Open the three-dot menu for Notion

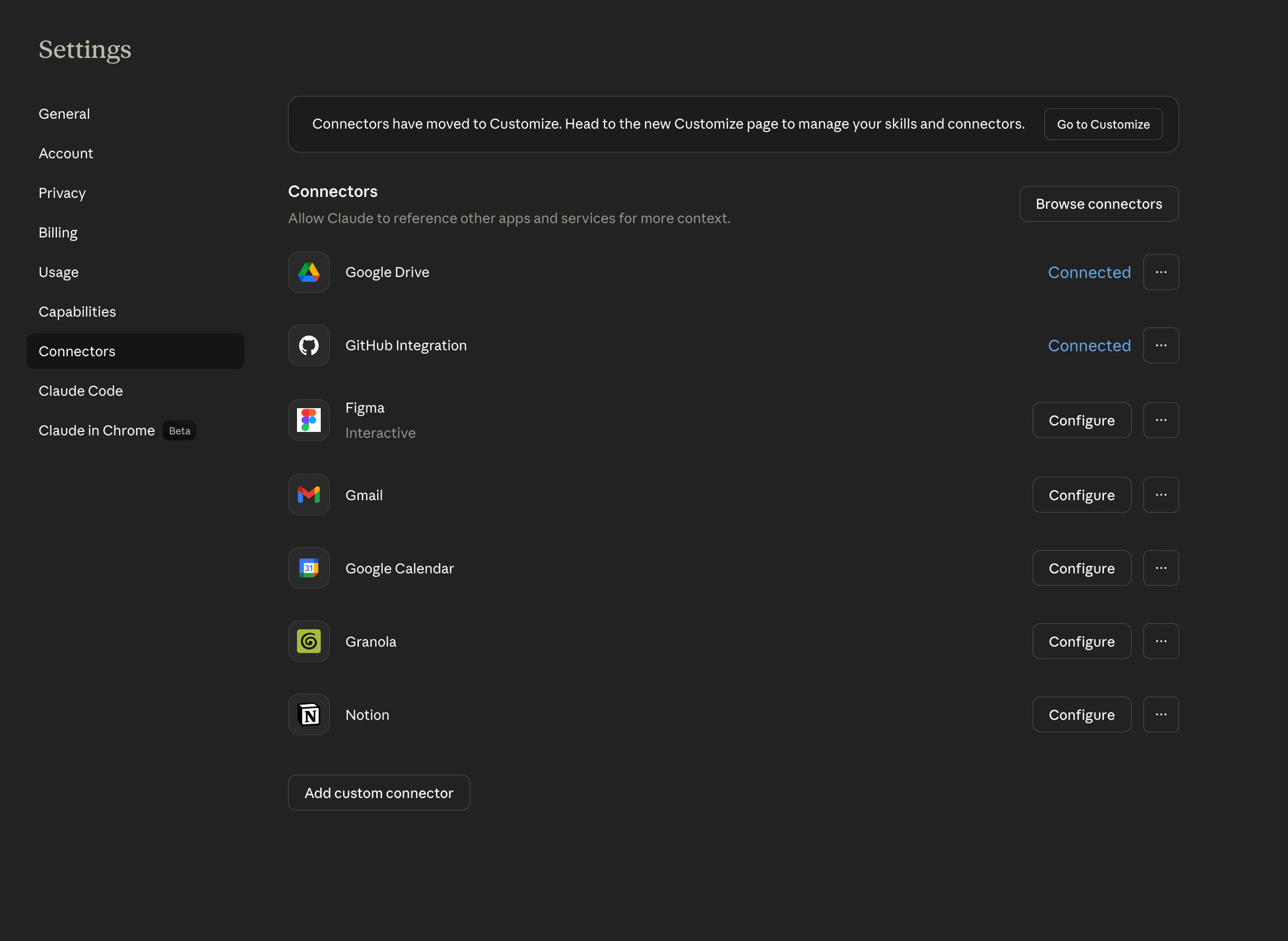coord(1161,714)
